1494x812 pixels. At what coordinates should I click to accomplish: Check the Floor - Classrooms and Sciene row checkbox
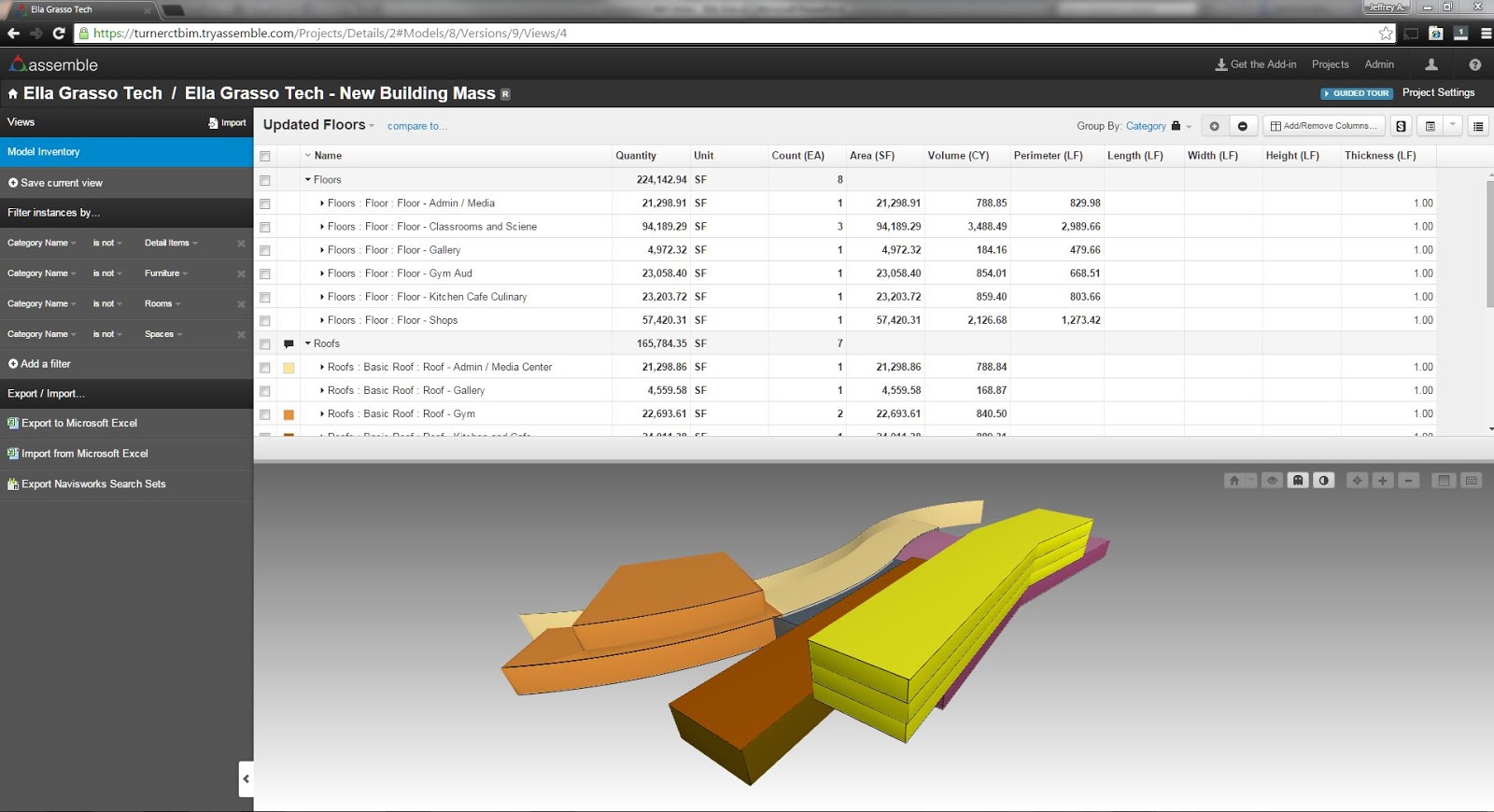coord(265,227)
